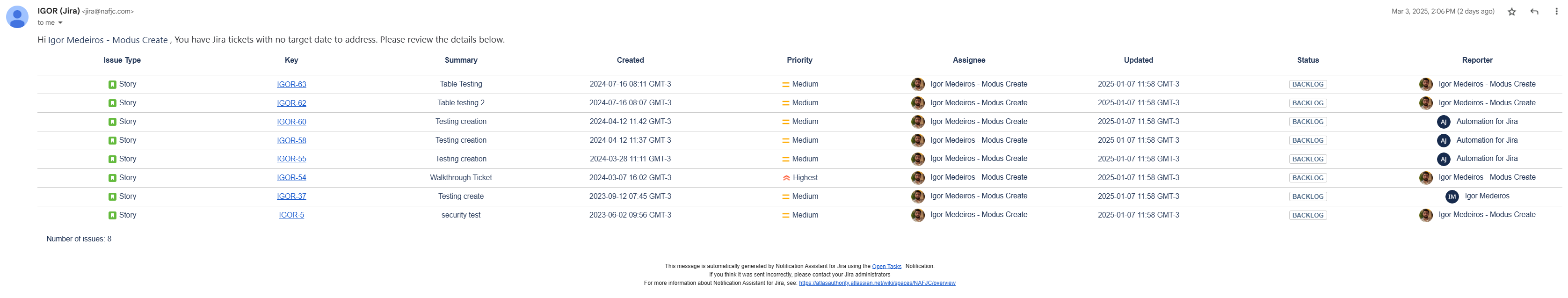Image resolution: width=1568 pixels, height=298 pixels.
Task: Open the "Open Tasks" notification link
Action: [887, 266]
